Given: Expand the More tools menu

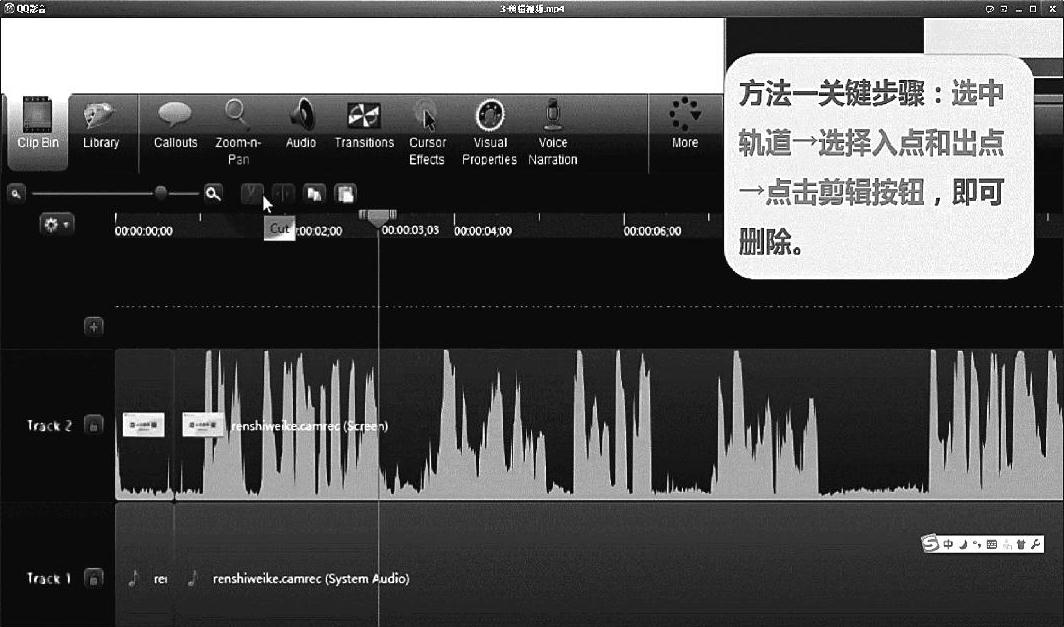Looking at the screenshot, I should 685,125.
